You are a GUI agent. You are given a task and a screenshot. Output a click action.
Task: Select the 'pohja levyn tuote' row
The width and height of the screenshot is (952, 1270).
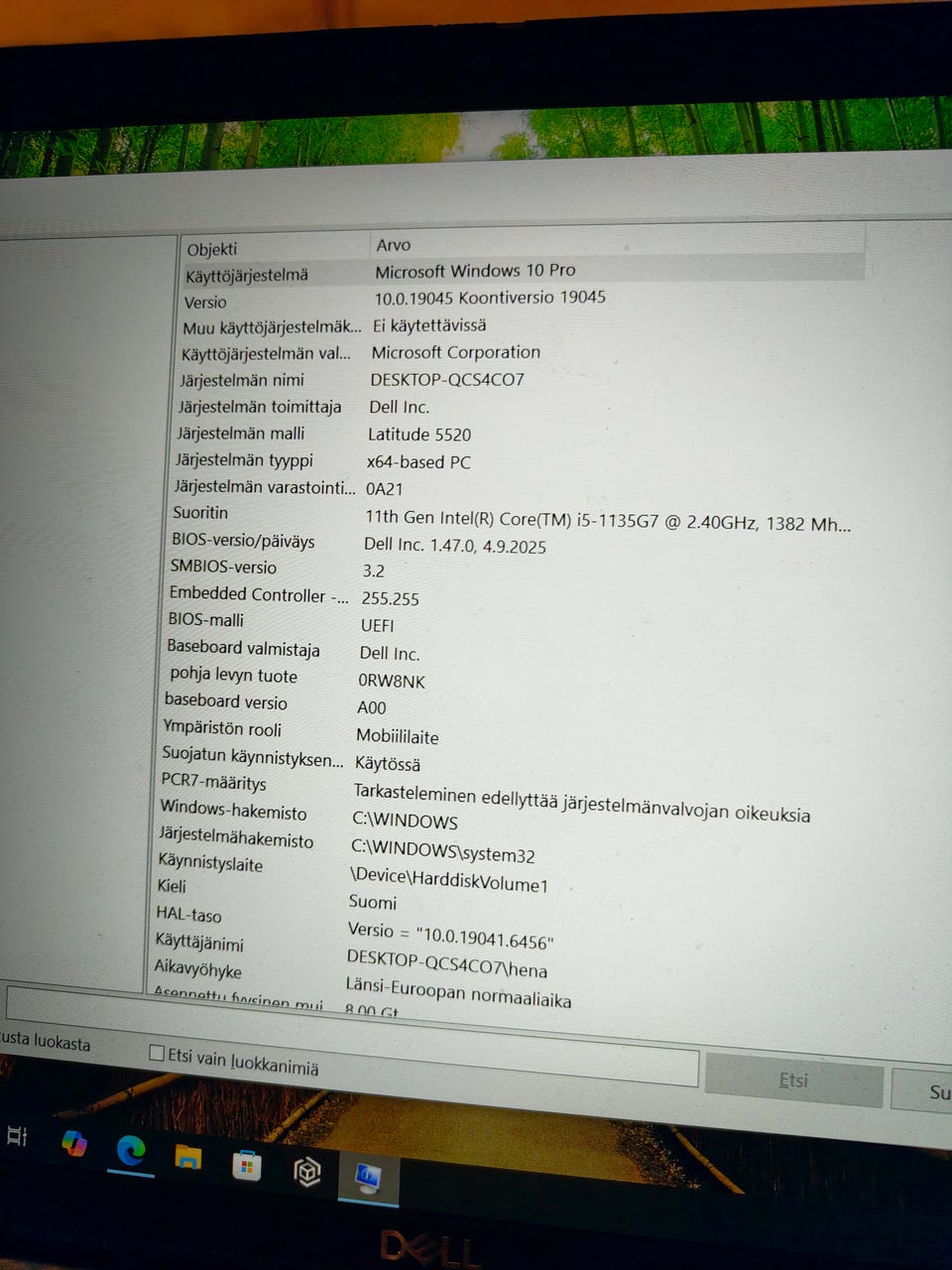click(x=233, y=676)
